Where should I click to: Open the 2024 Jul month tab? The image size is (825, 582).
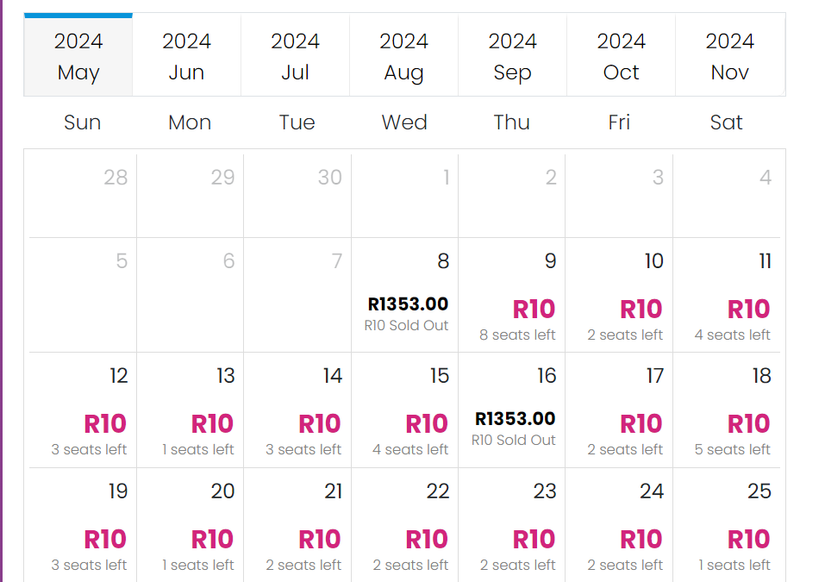pyautogui.click(x=295, y=56)
